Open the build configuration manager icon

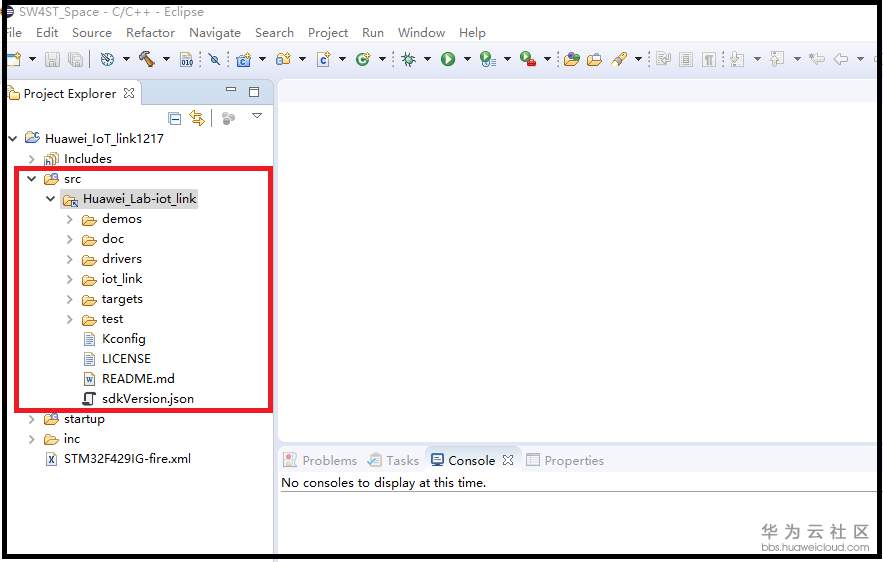(107, 59)
